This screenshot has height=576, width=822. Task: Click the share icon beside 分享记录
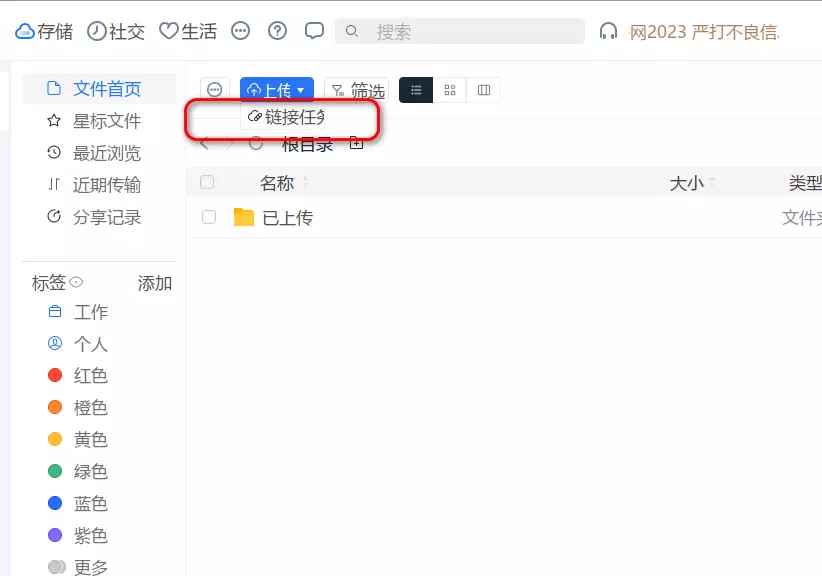point(54,216)
